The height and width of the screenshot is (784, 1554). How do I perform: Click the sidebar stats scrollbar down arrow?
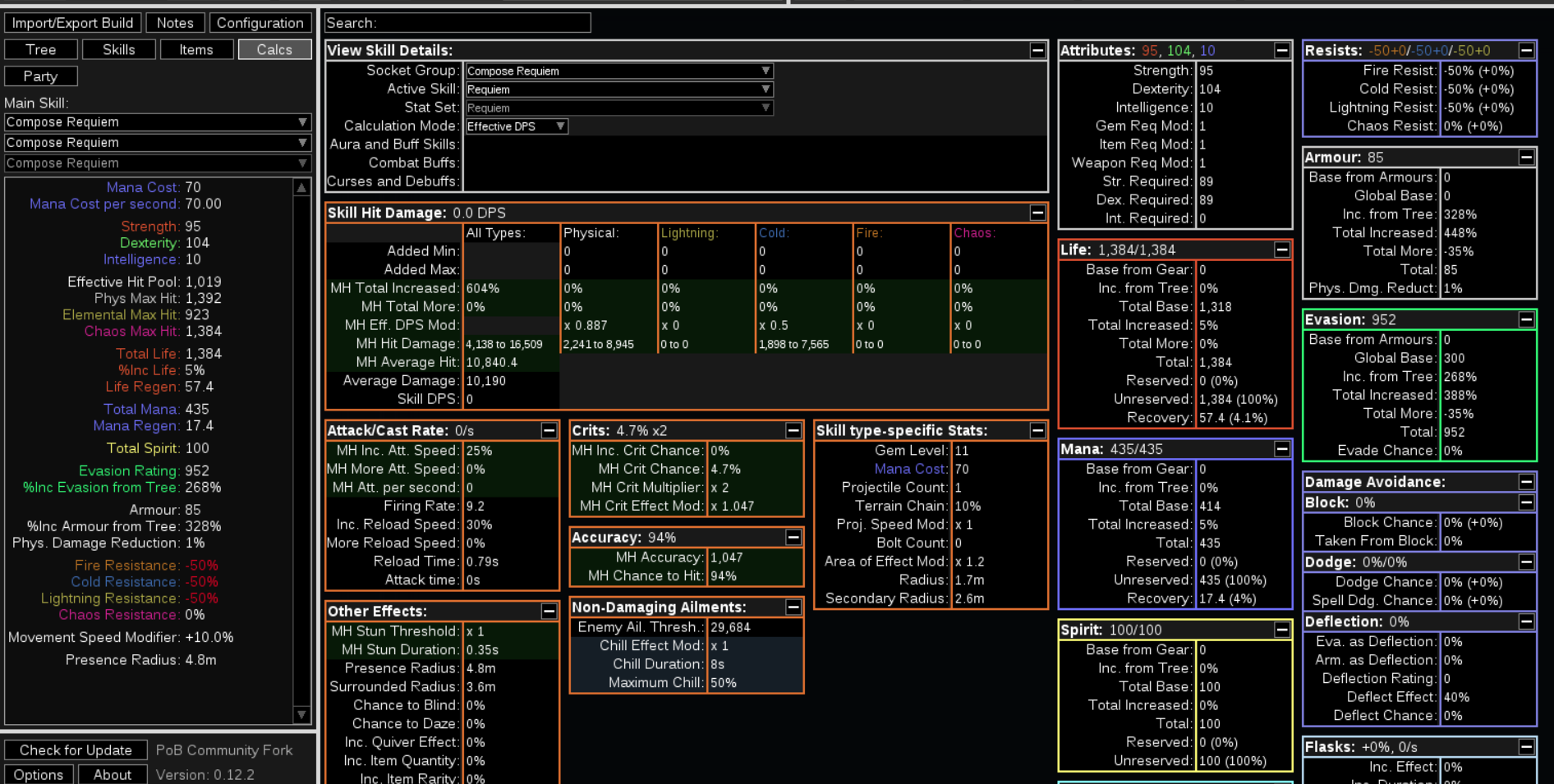coord(301,715)
